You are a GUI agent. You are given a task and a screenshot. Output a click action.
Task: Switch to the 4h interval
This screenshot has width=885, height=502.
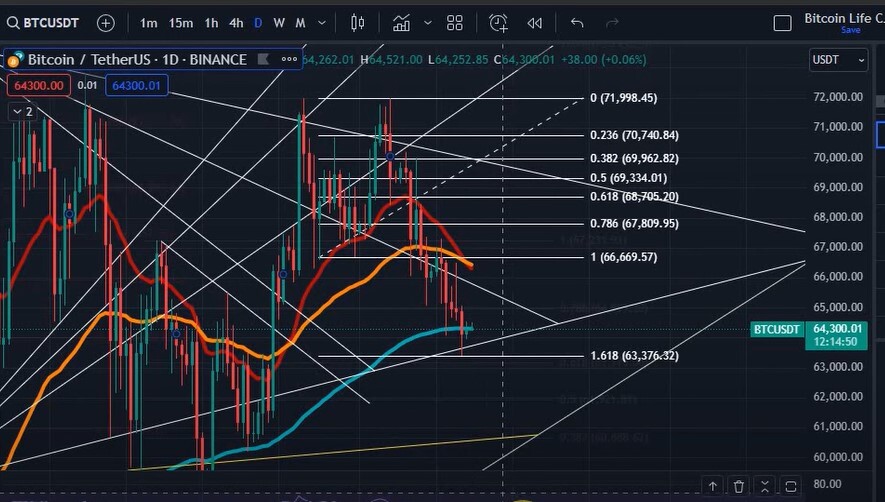tap(236, 23)
